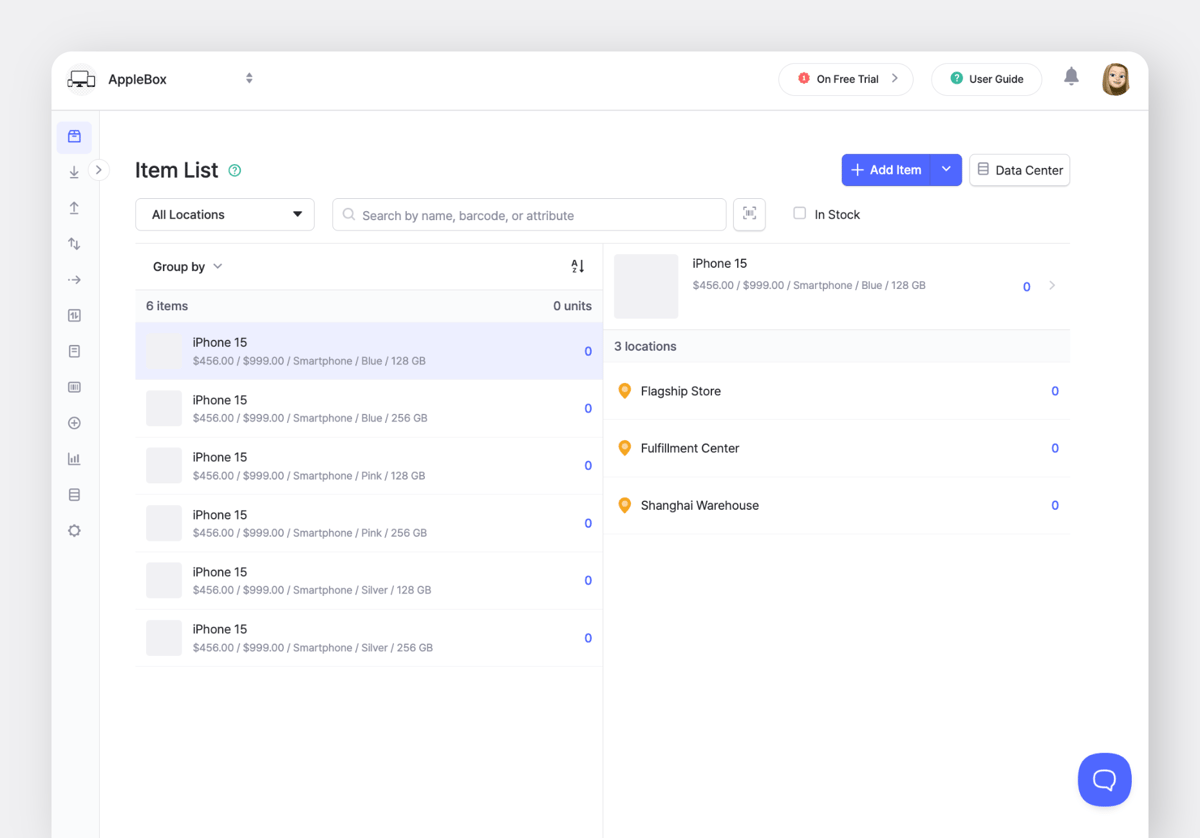Expand the sidebar with the chevron toggle
The image size is (1200, 838).
[98, 170]
